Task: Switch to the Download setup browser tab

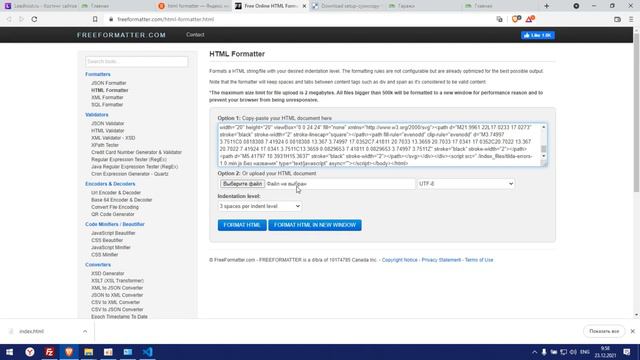Action: click(346, 6)
